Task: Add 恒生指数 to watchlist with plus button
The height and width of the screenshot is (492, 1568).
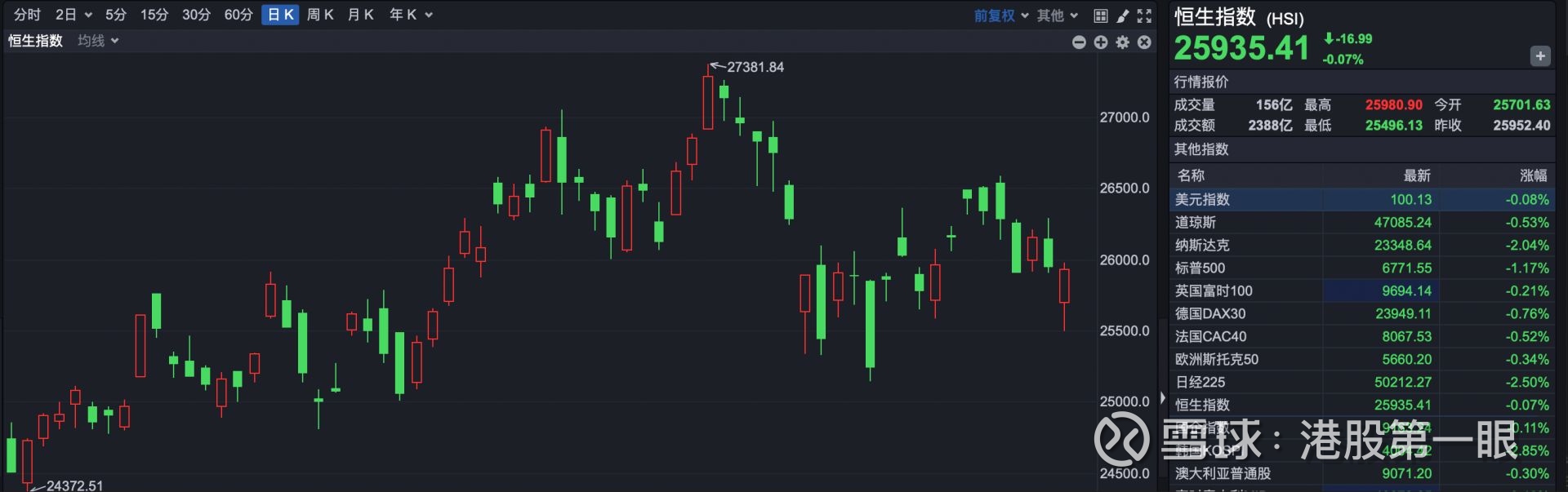Action: [1539, 56]
